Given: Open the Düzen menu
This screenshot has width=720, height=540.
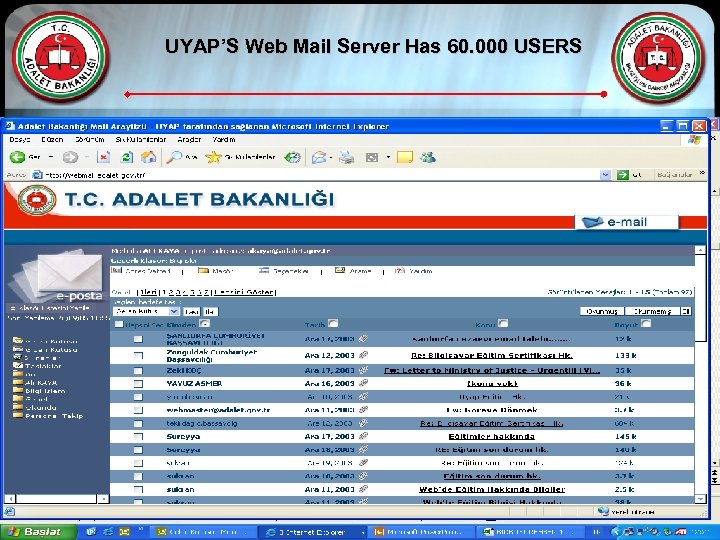Looking at the screenshot, I should click(x=52, y=140).
